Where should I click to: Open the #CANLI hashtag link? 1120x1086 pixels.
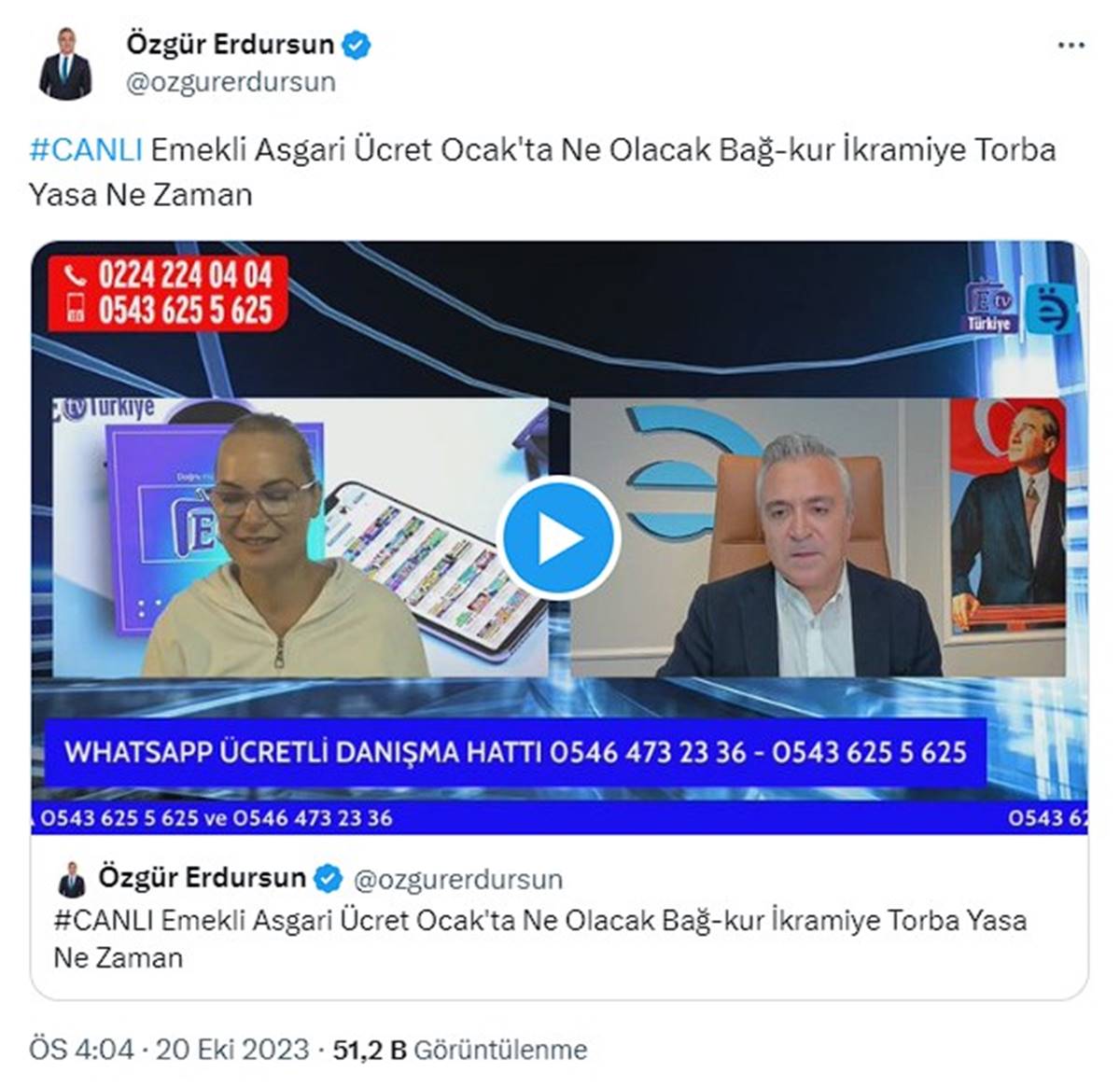click(x=86, y=149)
